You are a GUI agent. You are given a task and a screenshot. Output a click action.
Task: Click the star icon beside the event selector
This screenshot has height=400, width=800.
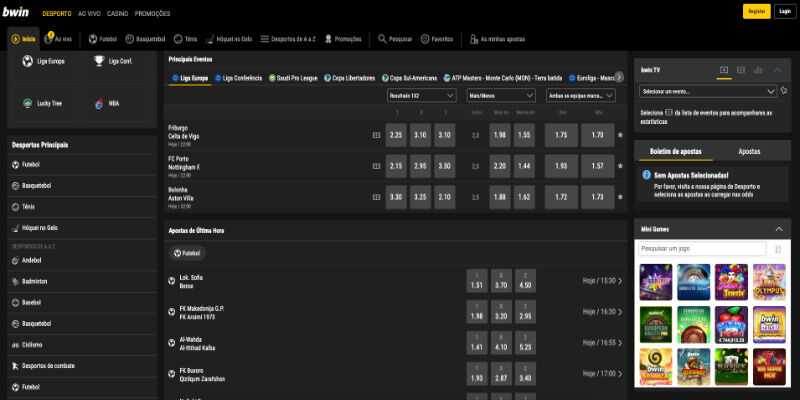(x=784, y=91)
